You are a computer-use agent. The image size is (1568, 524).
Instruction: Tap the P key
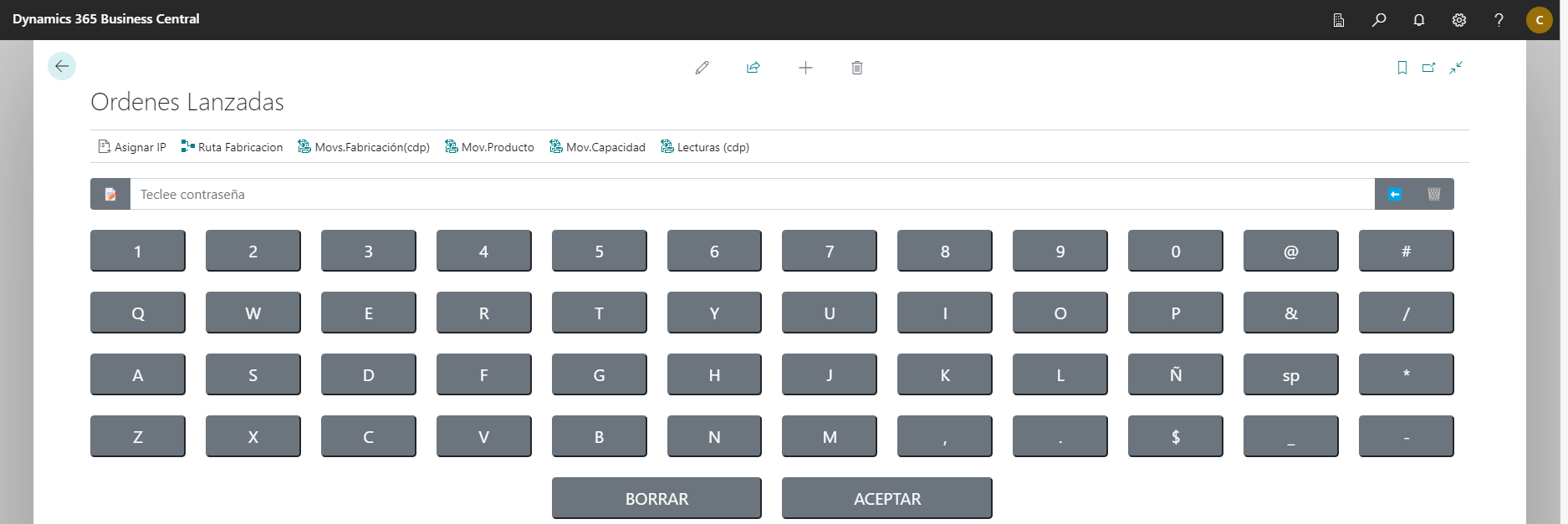1176,313
